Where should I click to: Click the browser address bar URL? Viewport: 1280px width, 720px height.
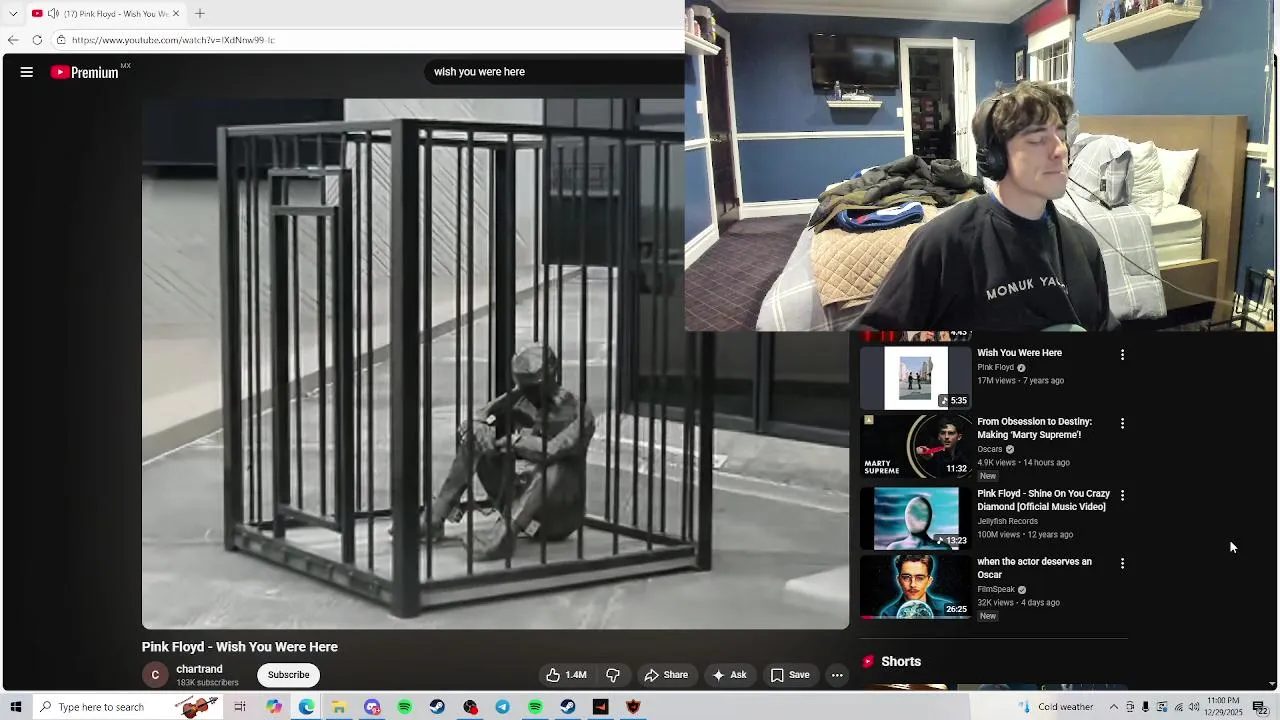click(x=173, y=40)
